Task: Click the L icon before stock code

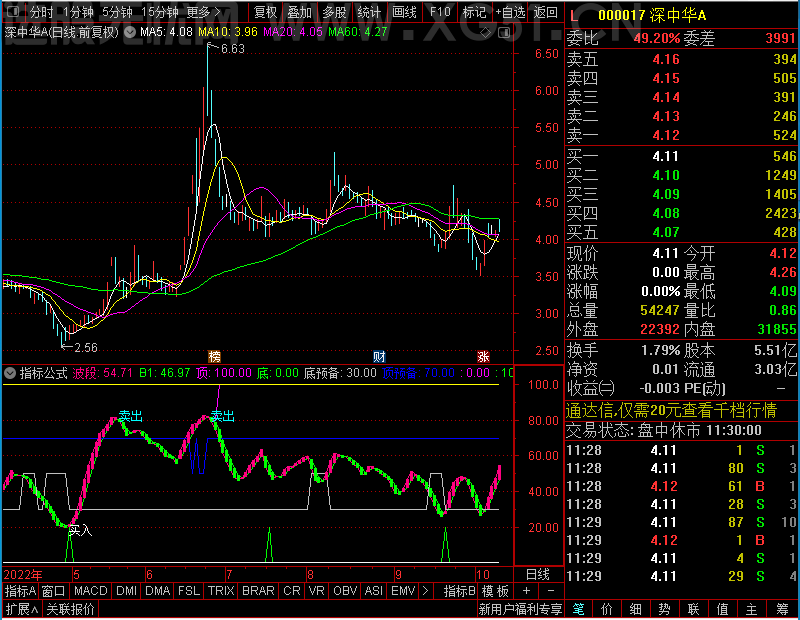Action: [x=574, y=16]
